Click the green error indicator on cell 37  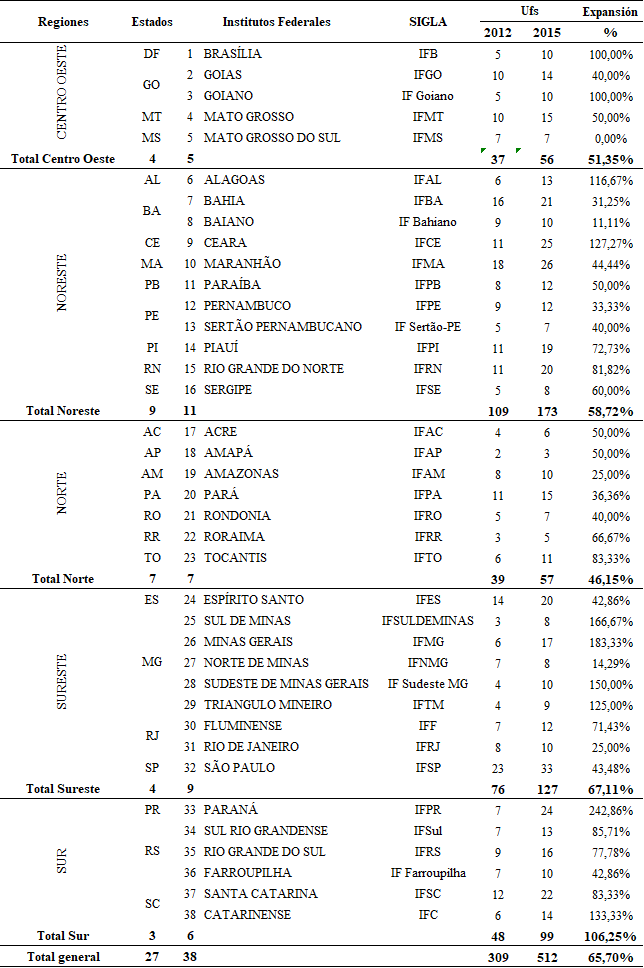tap(483, 151)
